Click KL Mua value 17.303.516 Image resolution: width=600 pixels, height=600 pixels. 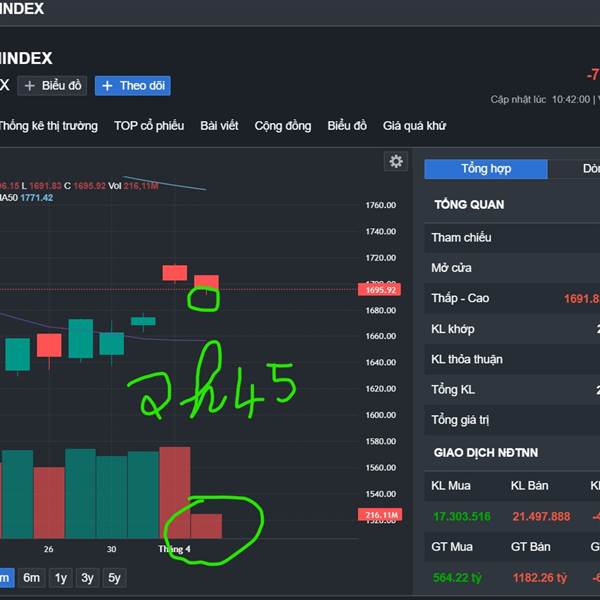(461, 517)
